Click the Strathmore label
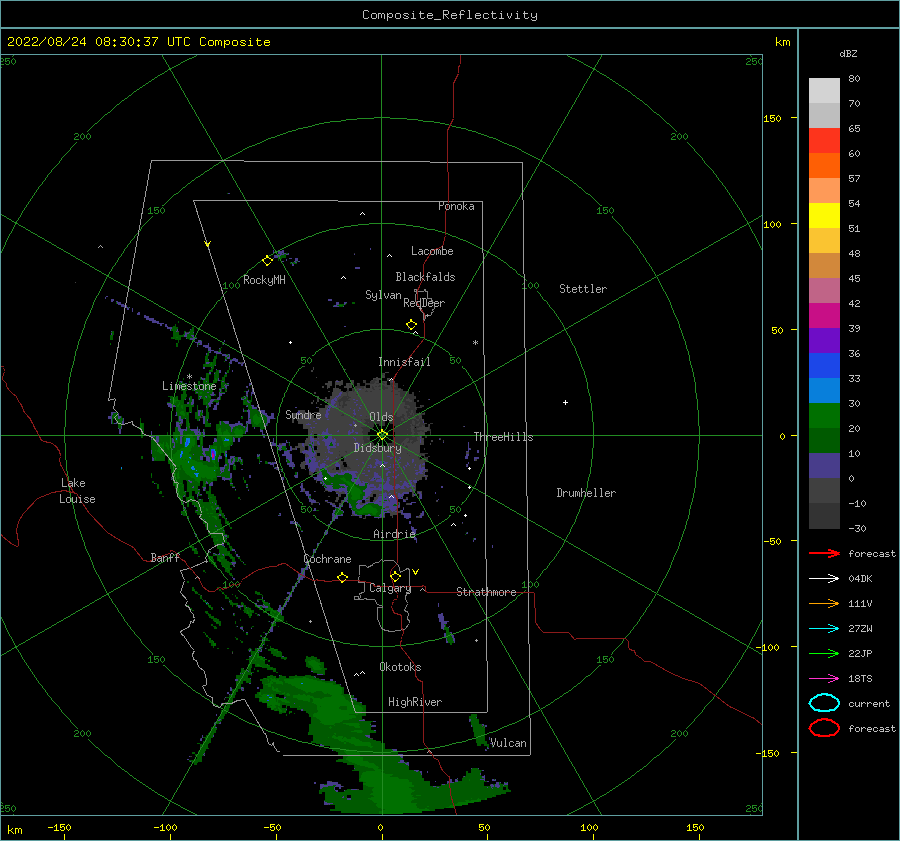This screenshot has height=841, width=900. 486,592
